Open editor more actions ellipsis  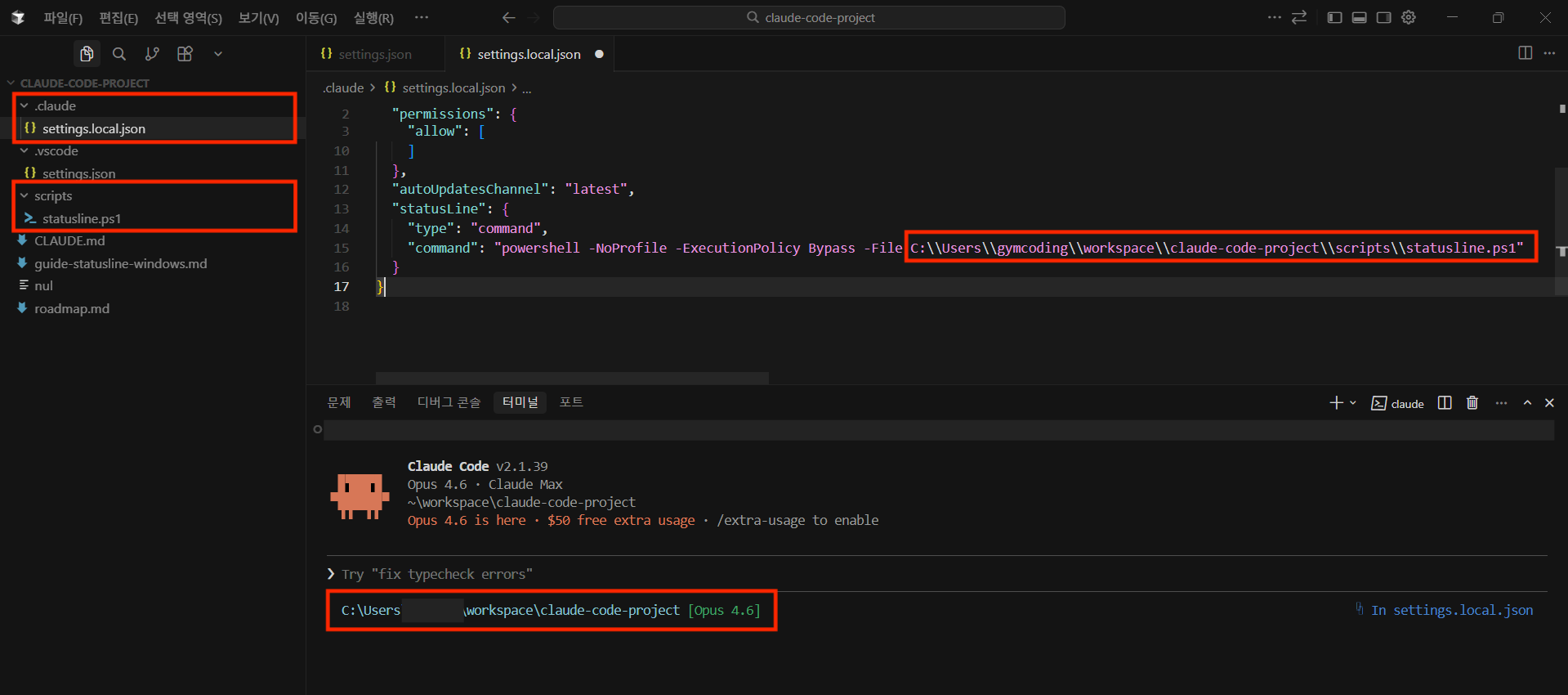[1549, 53]
